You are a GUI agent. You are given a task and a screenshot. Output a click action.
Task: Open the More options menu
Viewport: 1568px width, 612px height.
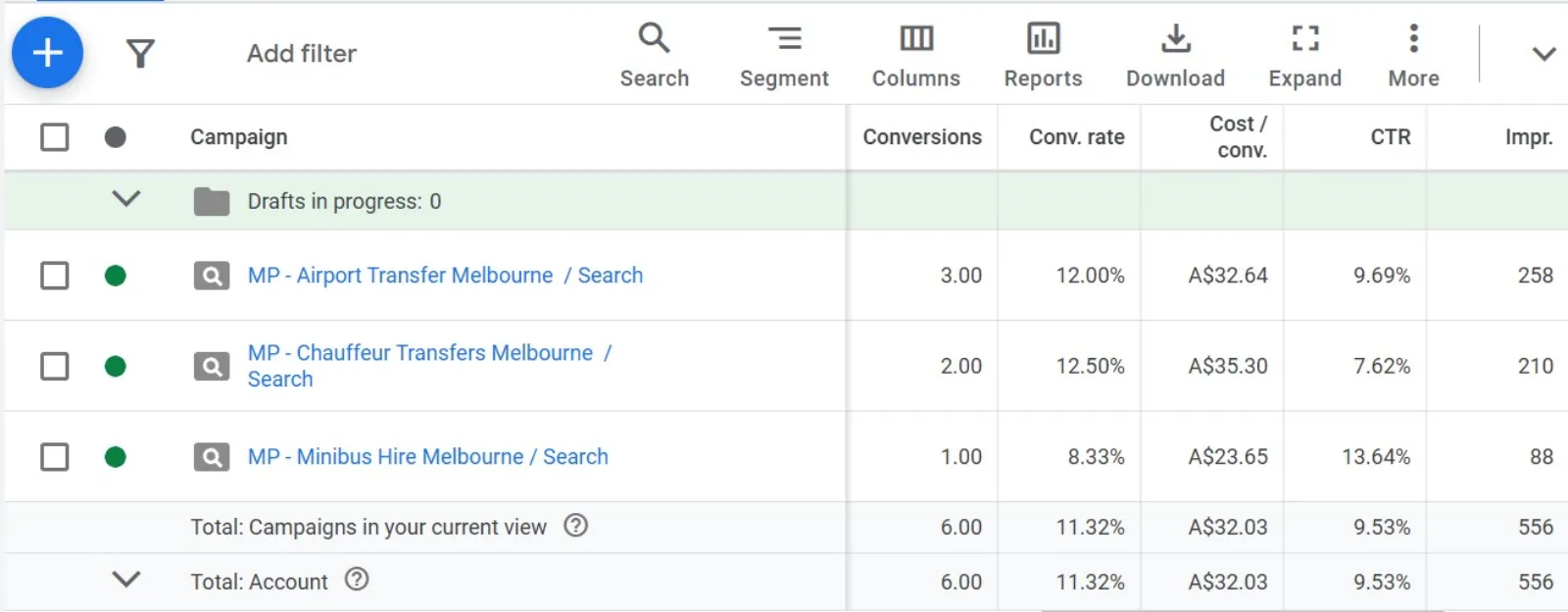pos(1413,56)
